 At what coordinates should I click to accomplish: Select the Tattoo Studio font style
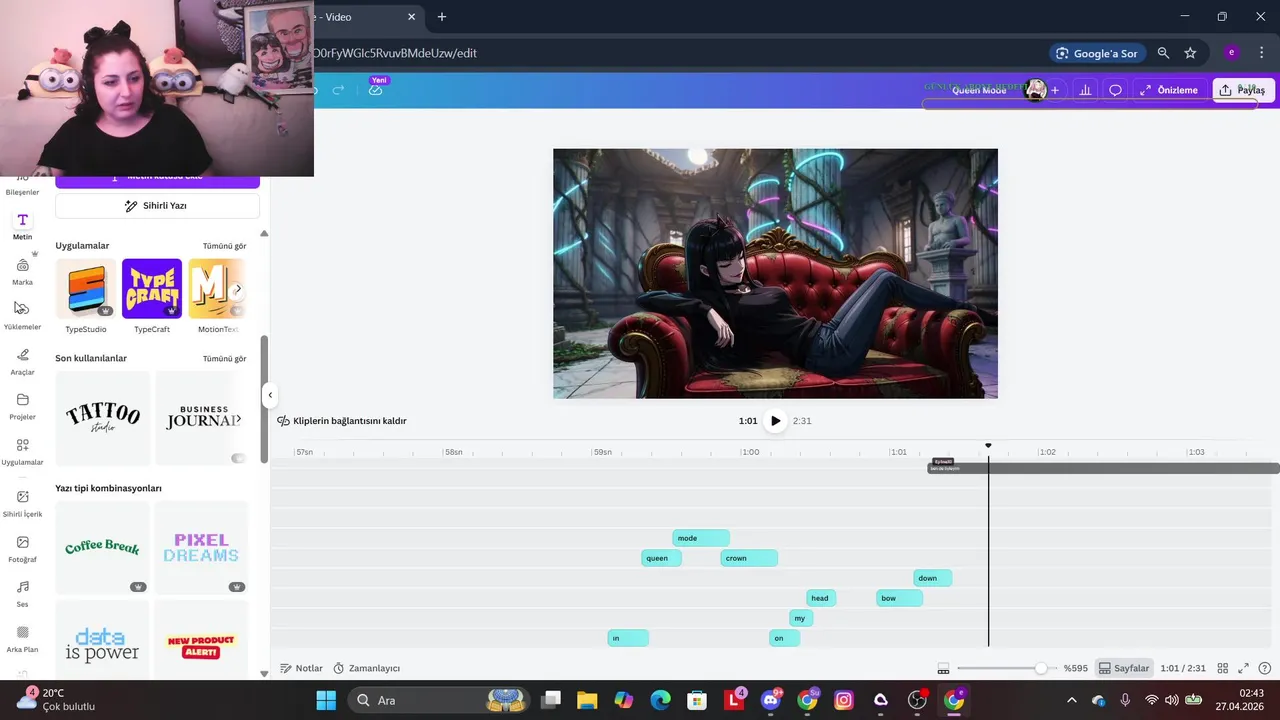[102, 418]
